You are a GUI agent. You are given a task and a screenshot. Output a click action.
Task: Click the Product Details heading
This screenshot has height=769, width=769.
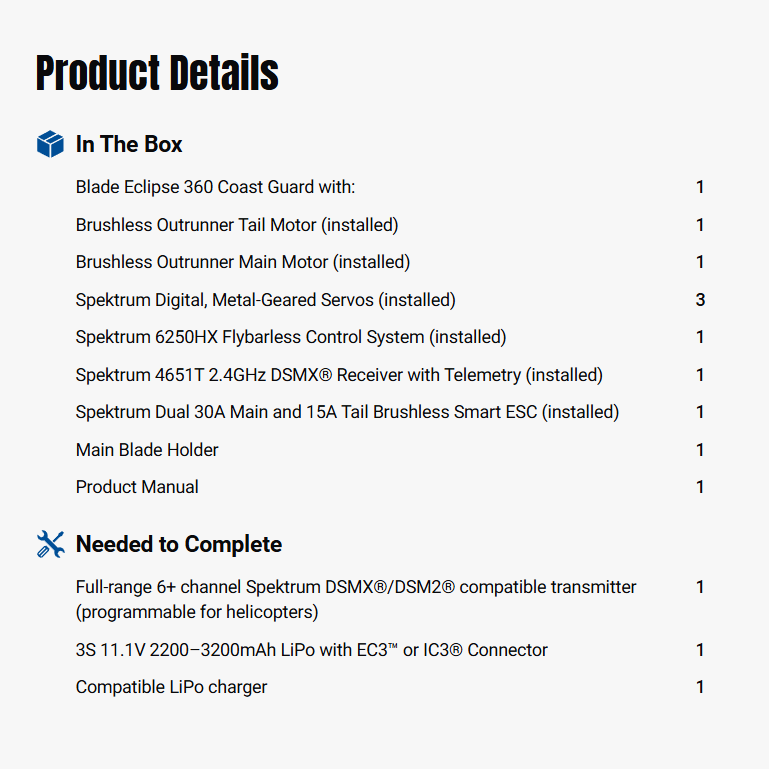[157, 73]
